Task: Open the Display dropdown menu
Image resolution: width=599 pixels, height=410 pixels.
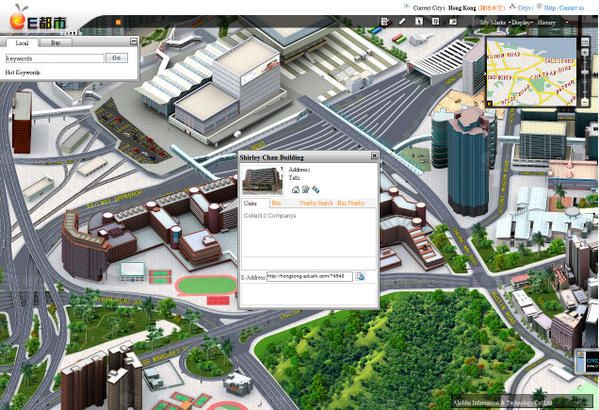Action: [521, 23]
